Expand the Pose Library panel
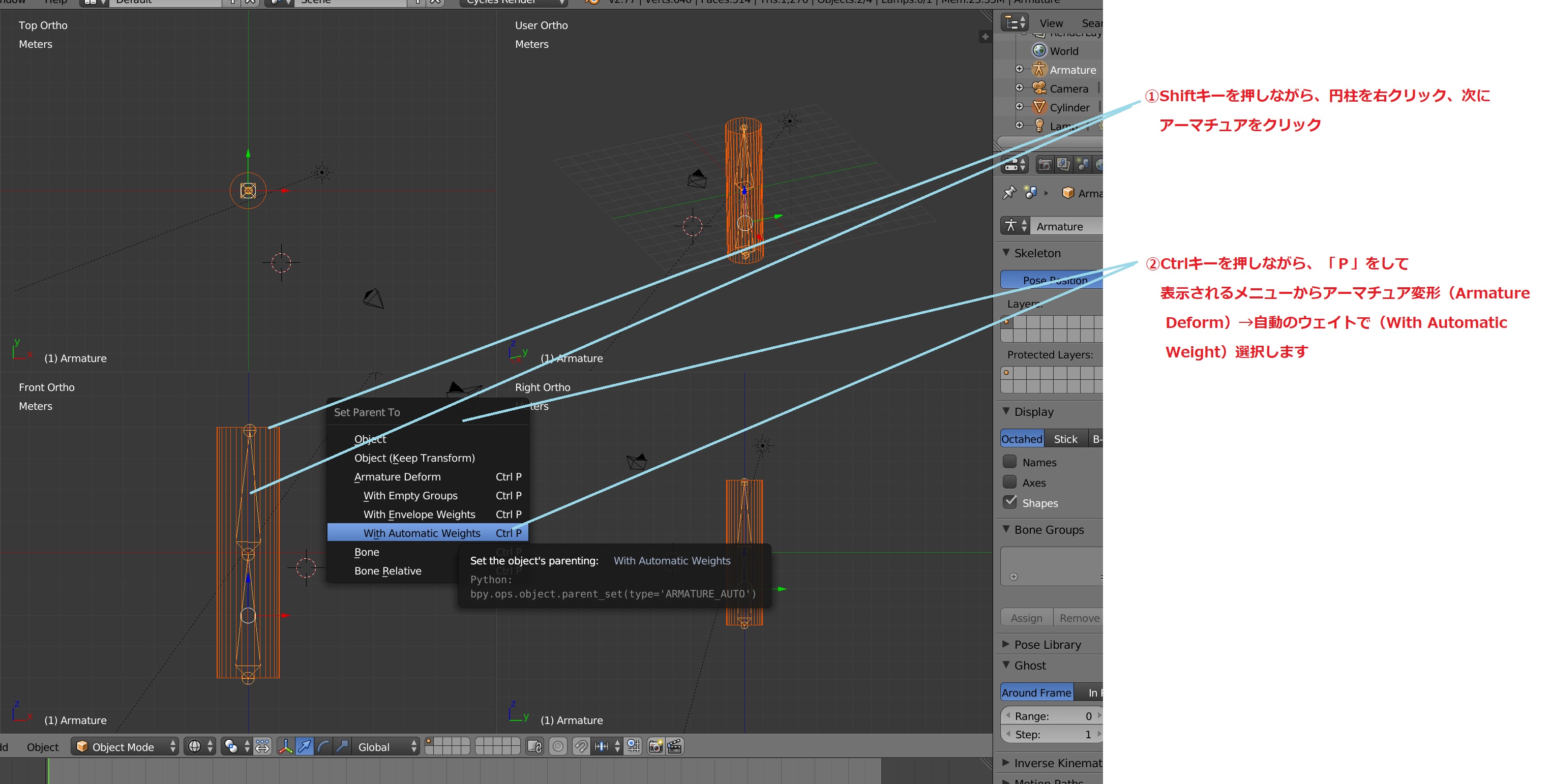 (1006, 644)
